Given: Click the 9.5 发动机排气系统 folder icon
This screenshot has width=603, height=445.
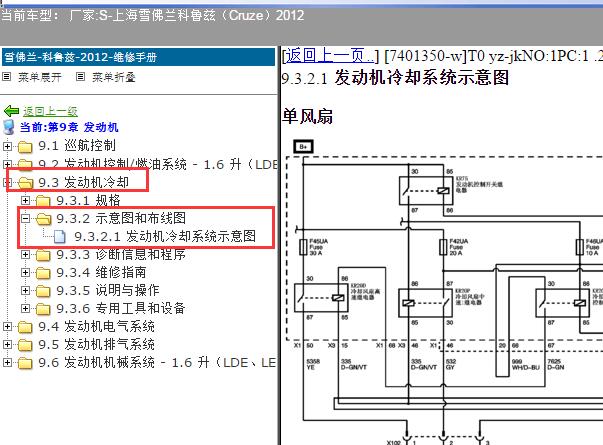Looking at the screenshot, I should [25, 345].
